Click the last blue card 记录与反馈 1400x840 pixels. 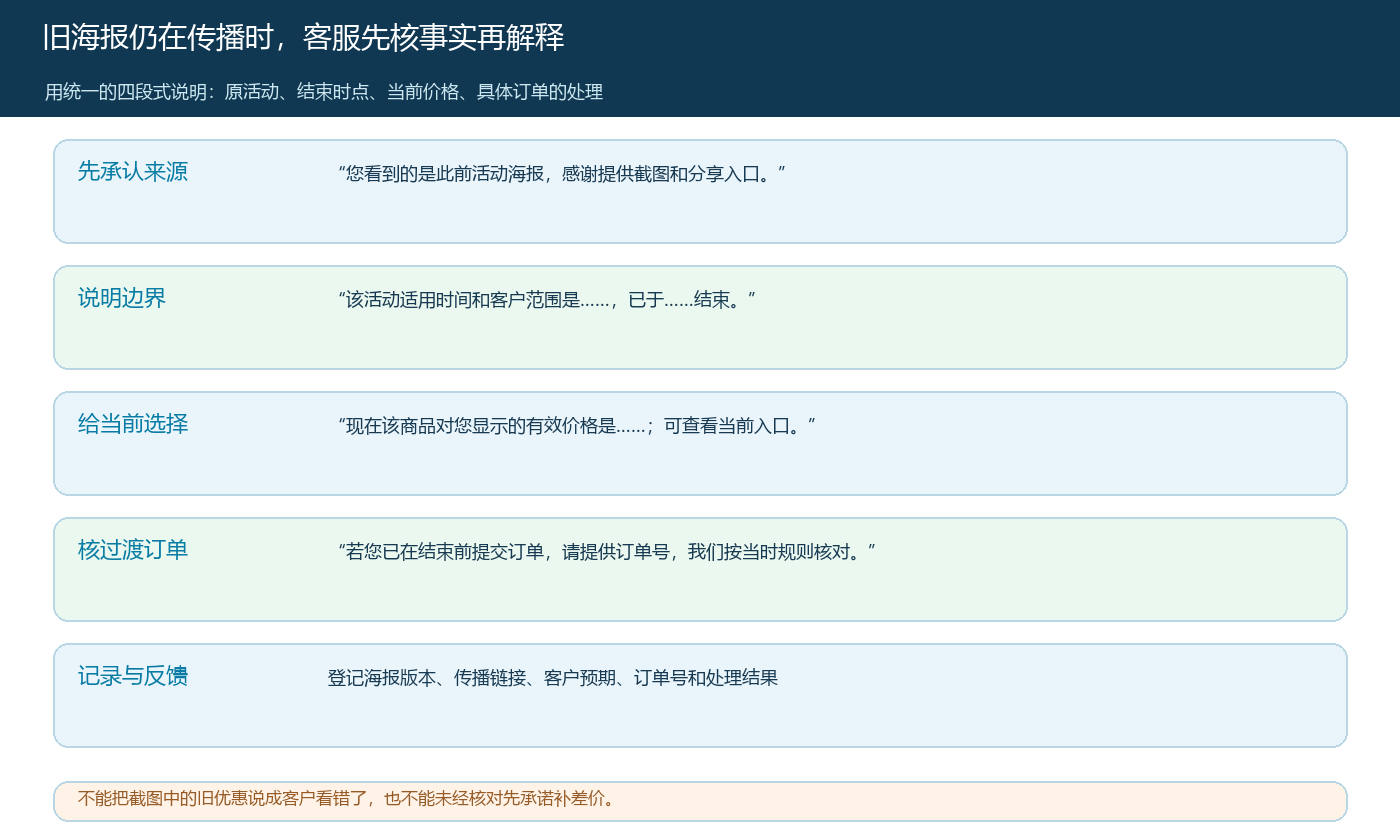(x=700, y=695)
